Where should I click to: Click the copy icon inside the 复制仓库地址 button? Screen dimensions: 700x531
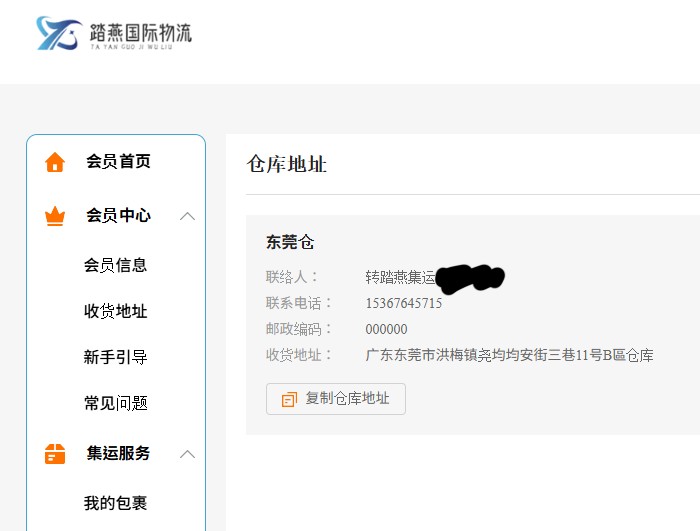(289, 399)
